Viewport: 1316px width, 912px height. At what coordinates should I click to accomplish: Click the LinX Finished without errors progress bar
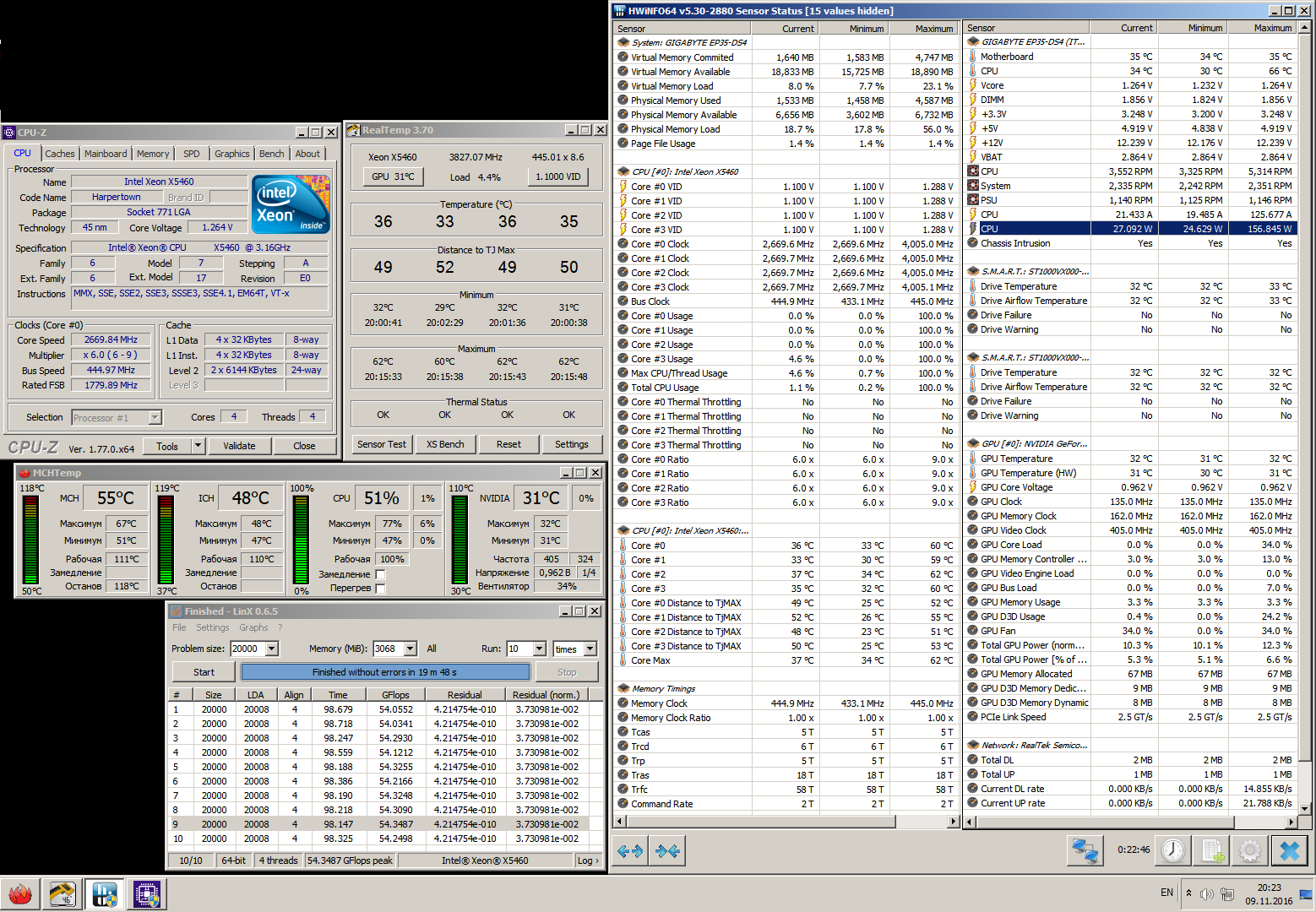pos(385,672)
